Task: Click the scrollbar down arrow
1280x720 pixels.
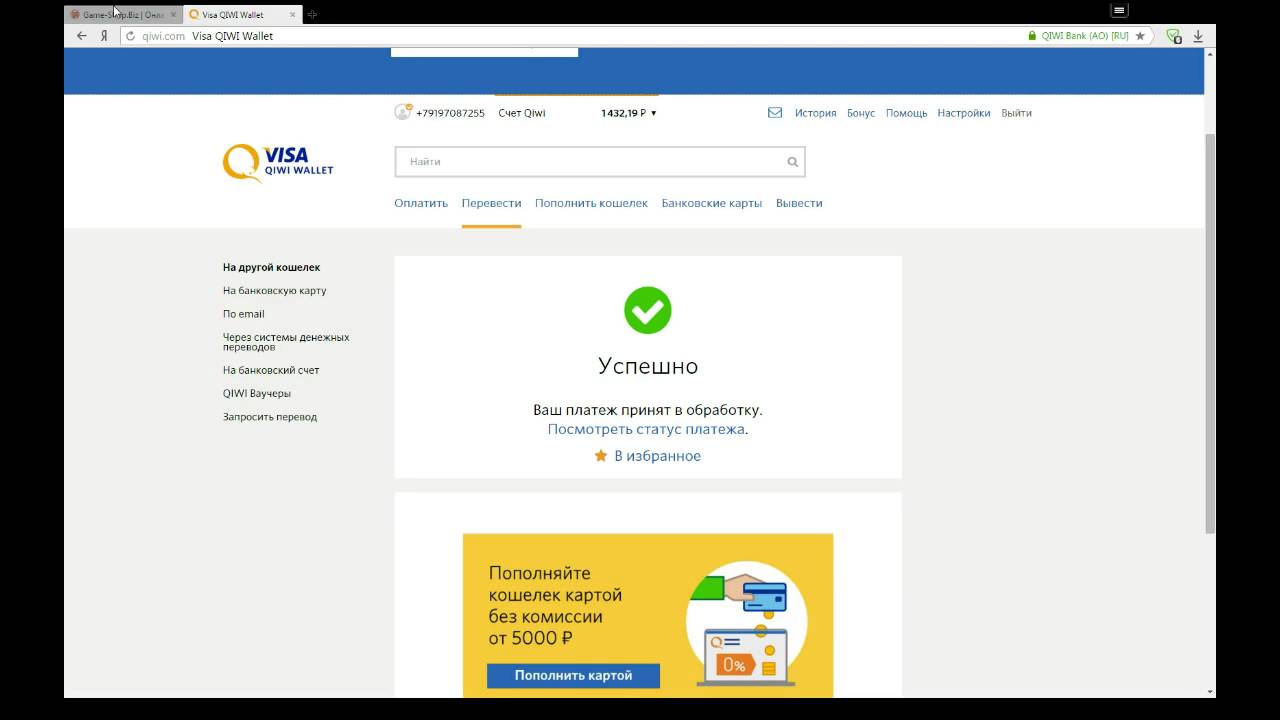Action: 1210,692
